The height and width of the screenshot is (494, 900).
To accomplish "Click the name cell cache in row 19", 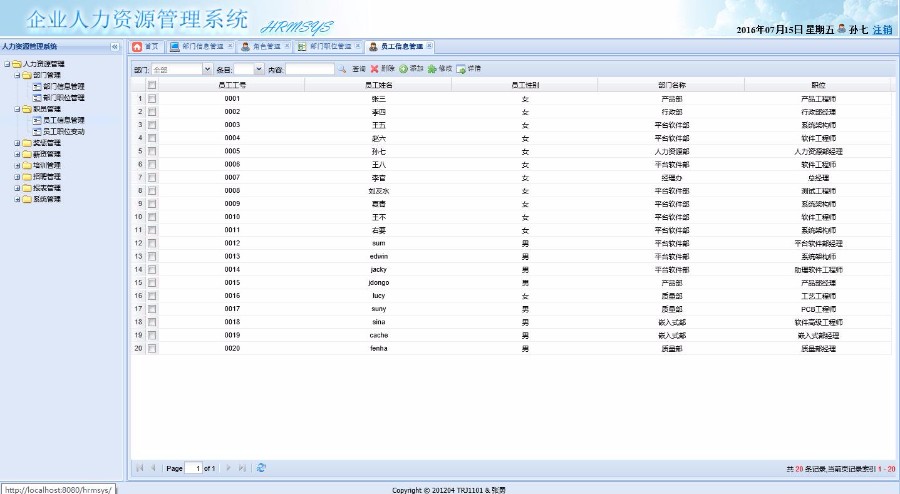I will [379, 335].
